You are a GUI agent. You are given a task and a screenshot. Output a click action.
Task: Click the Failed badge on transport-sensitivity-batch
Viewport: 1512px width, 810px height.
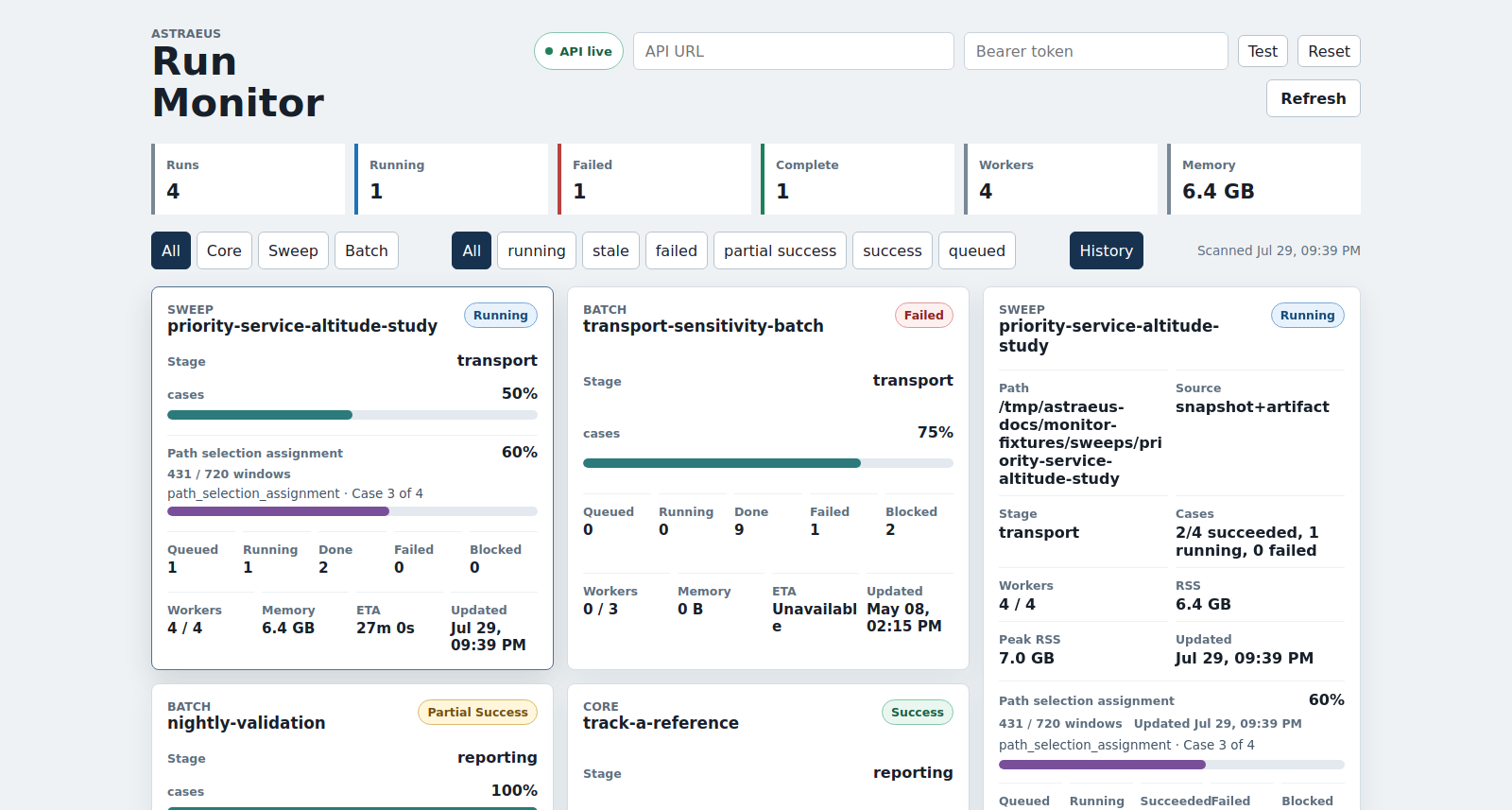click(924, 316)
